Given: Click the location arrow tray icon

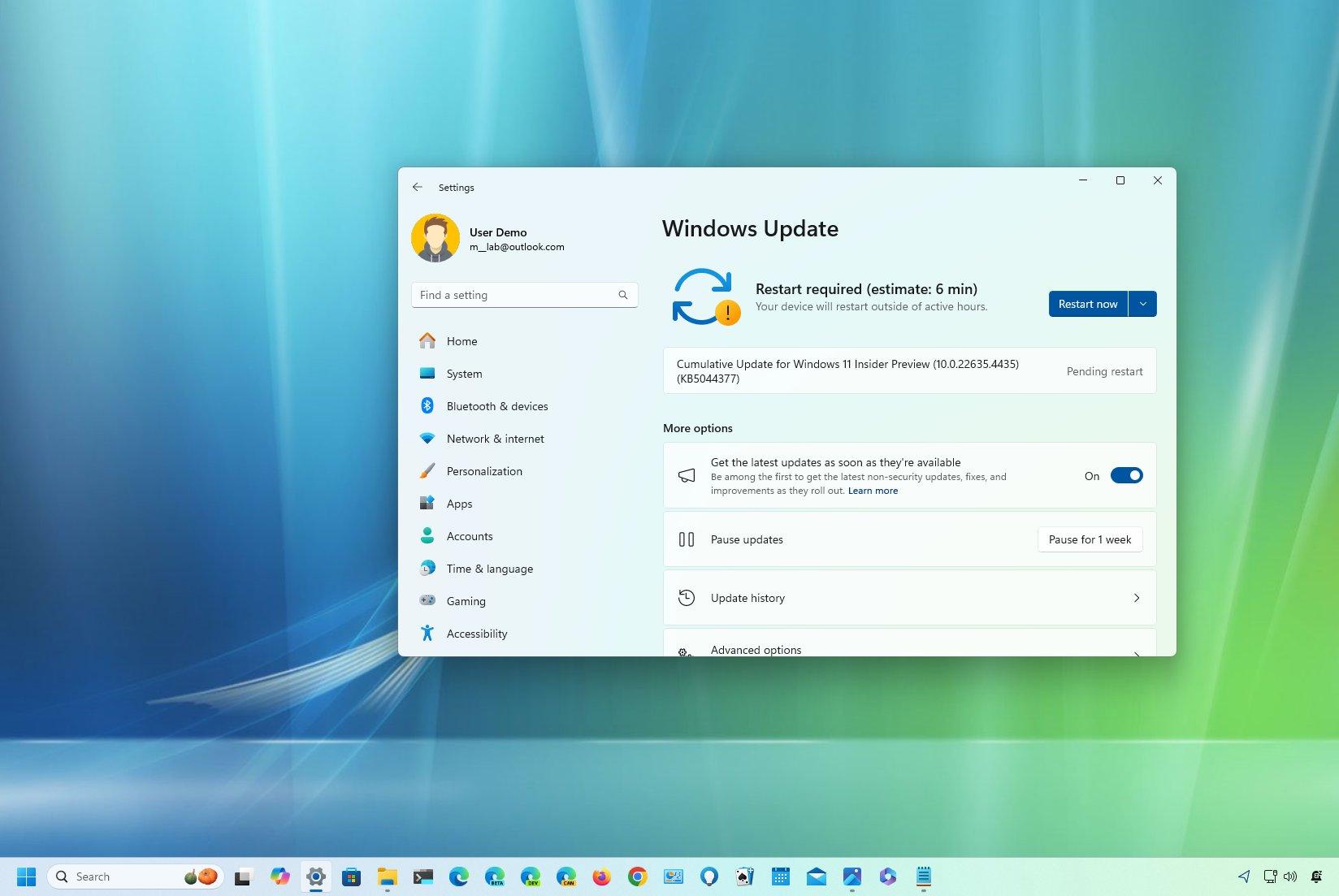Looking at the screenshot, I should 1244,877.
